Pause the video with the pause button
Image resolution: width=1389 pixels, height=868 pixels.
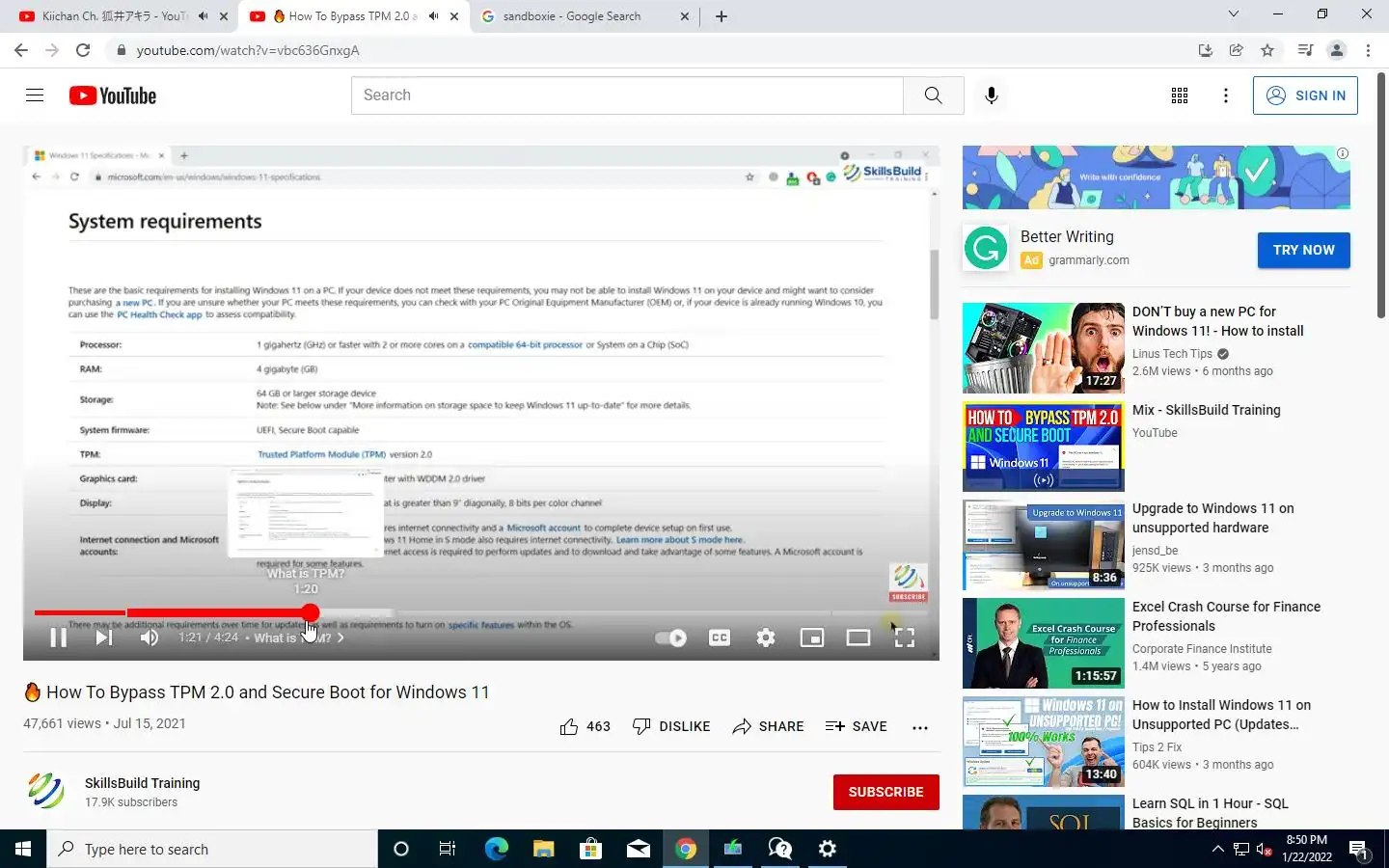(x=58, y=637)
